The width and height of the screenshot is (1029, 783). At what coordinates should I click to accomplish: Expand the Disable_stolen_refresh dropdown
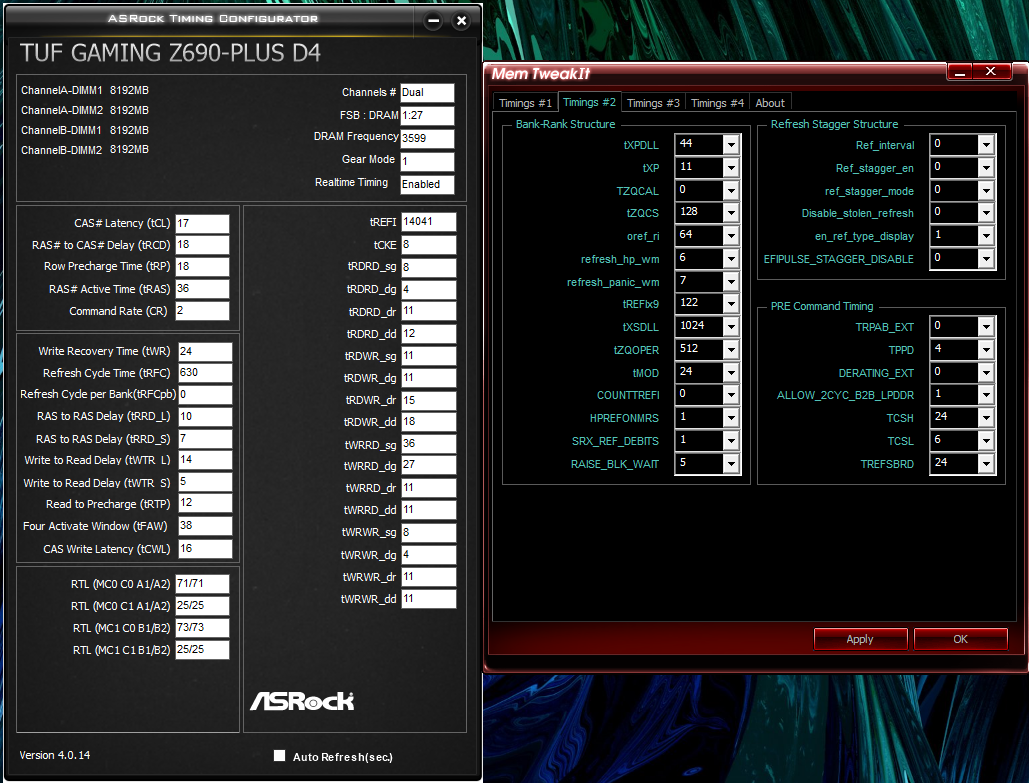tap(986, 213)
